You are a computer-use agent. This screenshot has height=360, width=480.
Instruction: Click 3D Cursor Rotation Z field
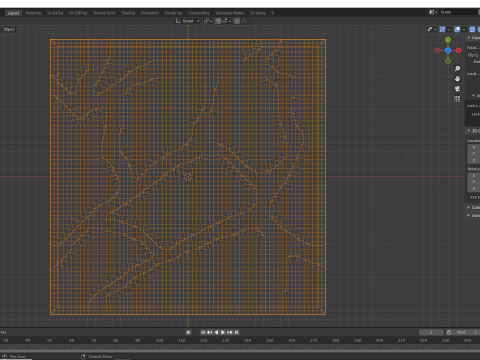click(474, 189)
